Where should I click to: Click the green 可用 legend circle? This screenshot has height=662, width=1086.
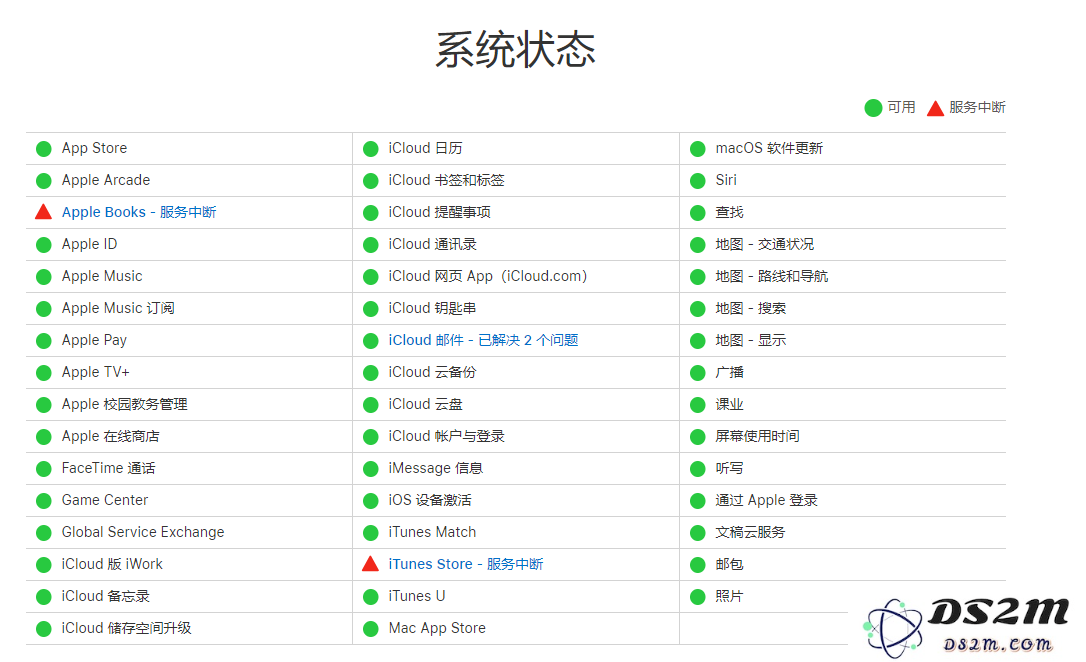pyautogui.click(x=873, y=108)
